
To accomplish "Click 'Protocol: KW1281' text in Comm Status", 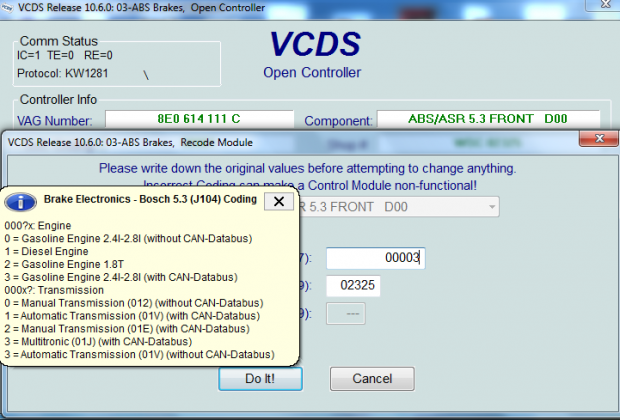I will point(62,73).
